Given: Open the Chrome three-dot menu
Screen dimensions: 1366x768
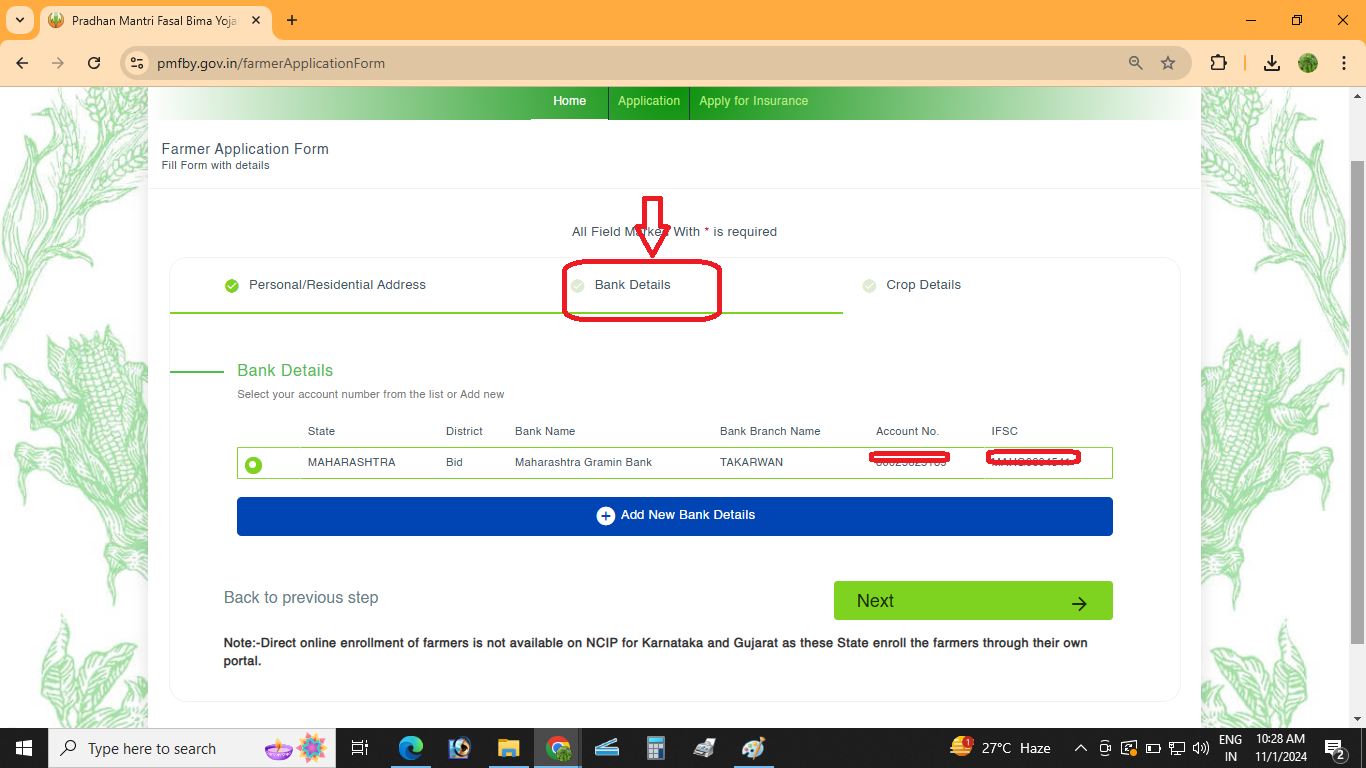Looking at the screenshot, I should coord(1344,62).
